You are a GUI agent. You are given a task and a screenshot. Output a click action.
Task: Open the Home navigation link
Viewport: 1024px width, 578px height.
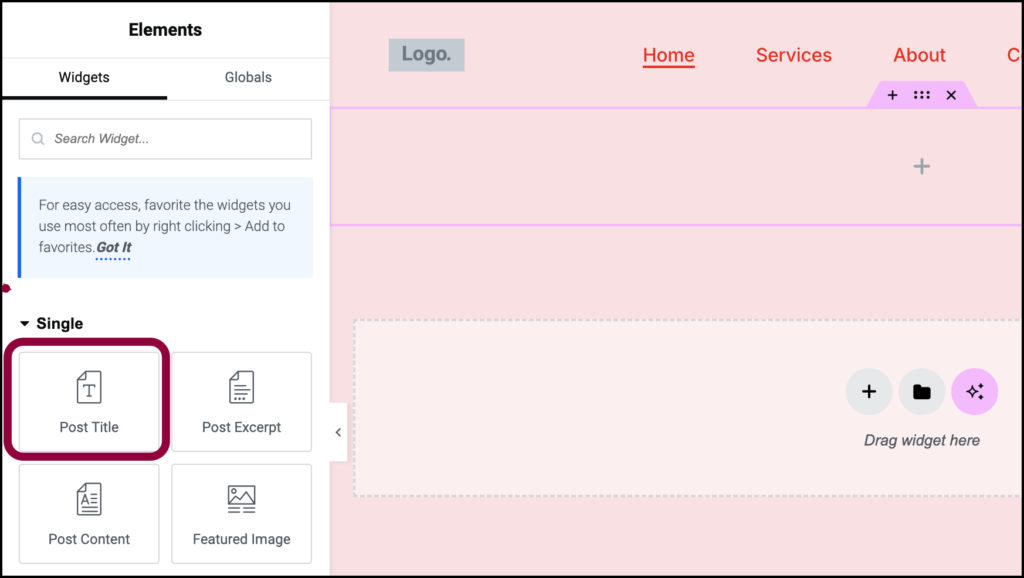(x=668, y=55)
